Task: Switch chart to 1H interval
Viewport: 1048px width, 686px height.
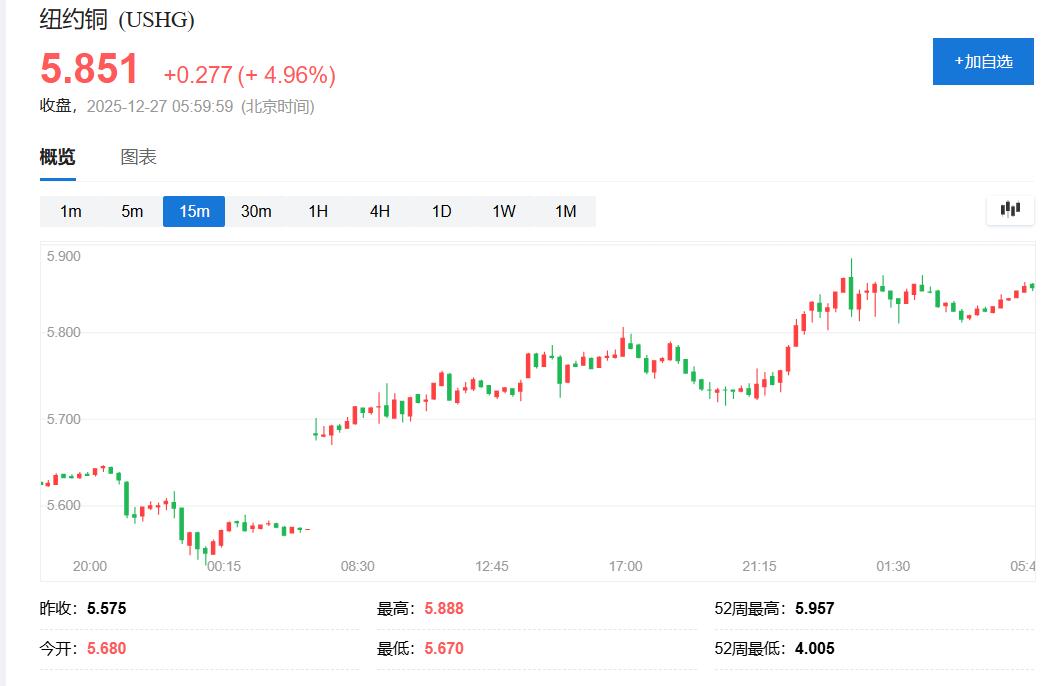Action: tap(318, 211)
